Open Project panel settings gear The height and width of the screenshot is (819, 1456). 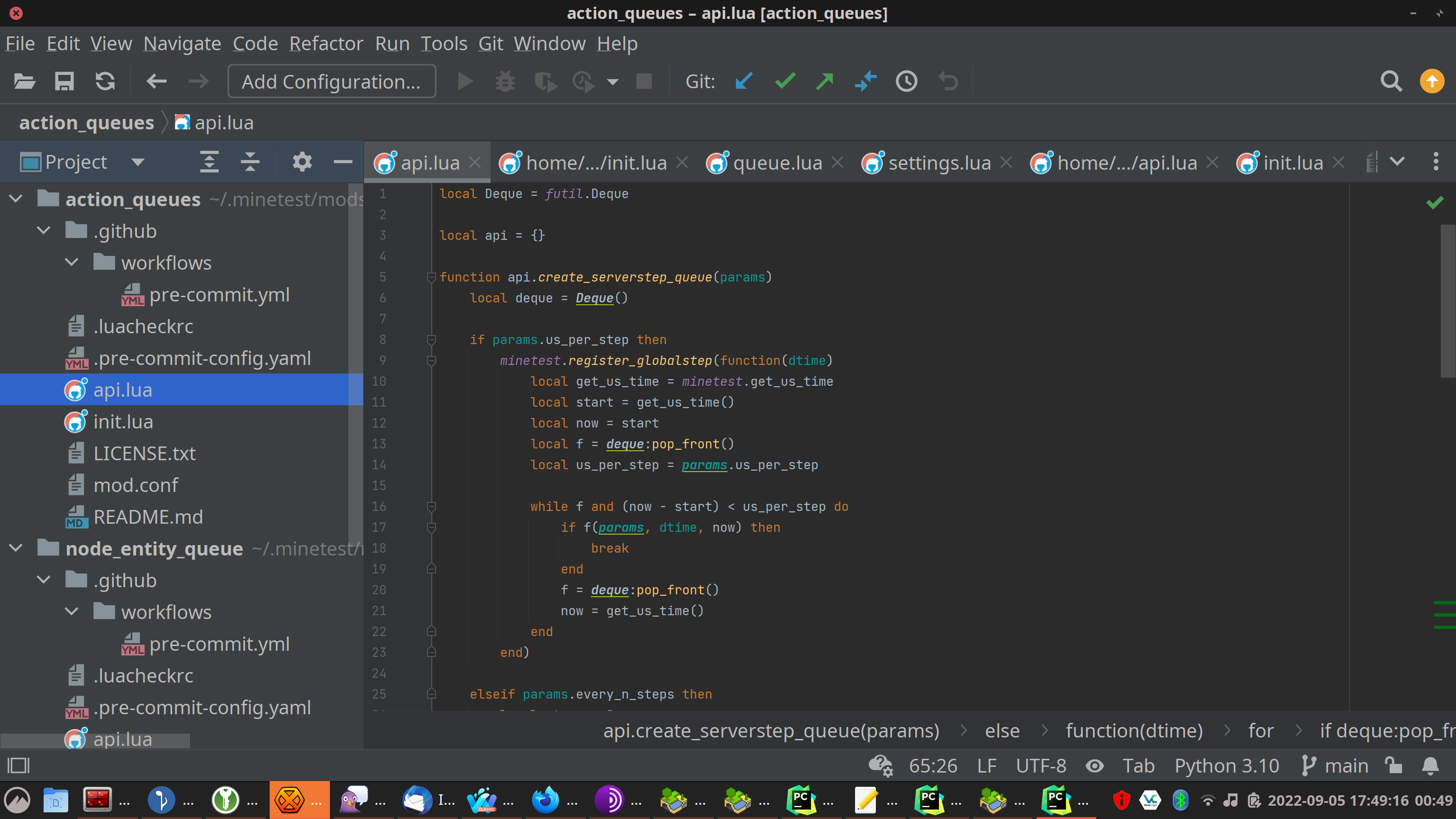coord(302,162)
